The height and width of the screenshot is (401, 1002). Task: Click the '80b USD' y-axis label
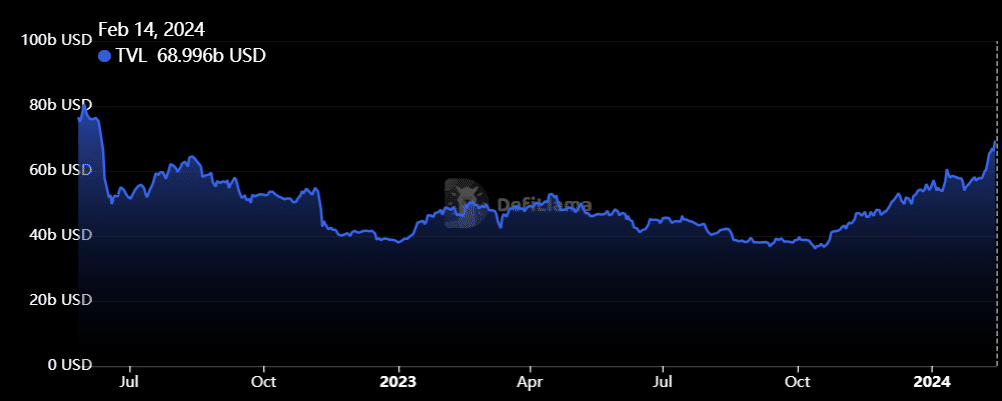pos(61,105)
